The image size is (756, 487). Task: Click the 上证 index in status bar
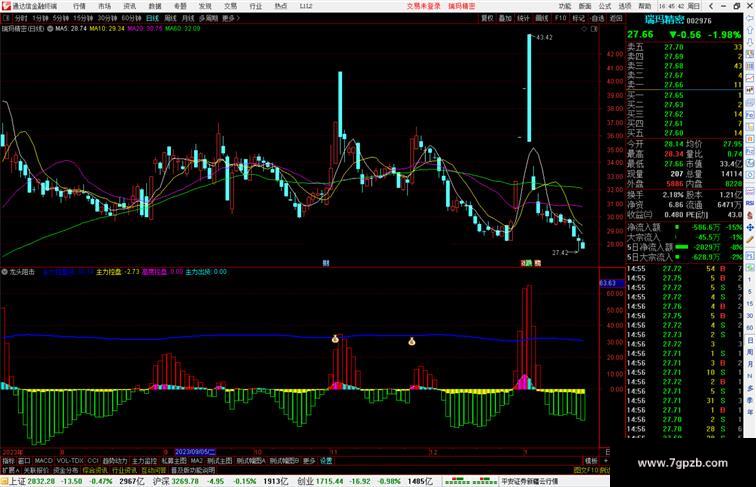[17, 481]
